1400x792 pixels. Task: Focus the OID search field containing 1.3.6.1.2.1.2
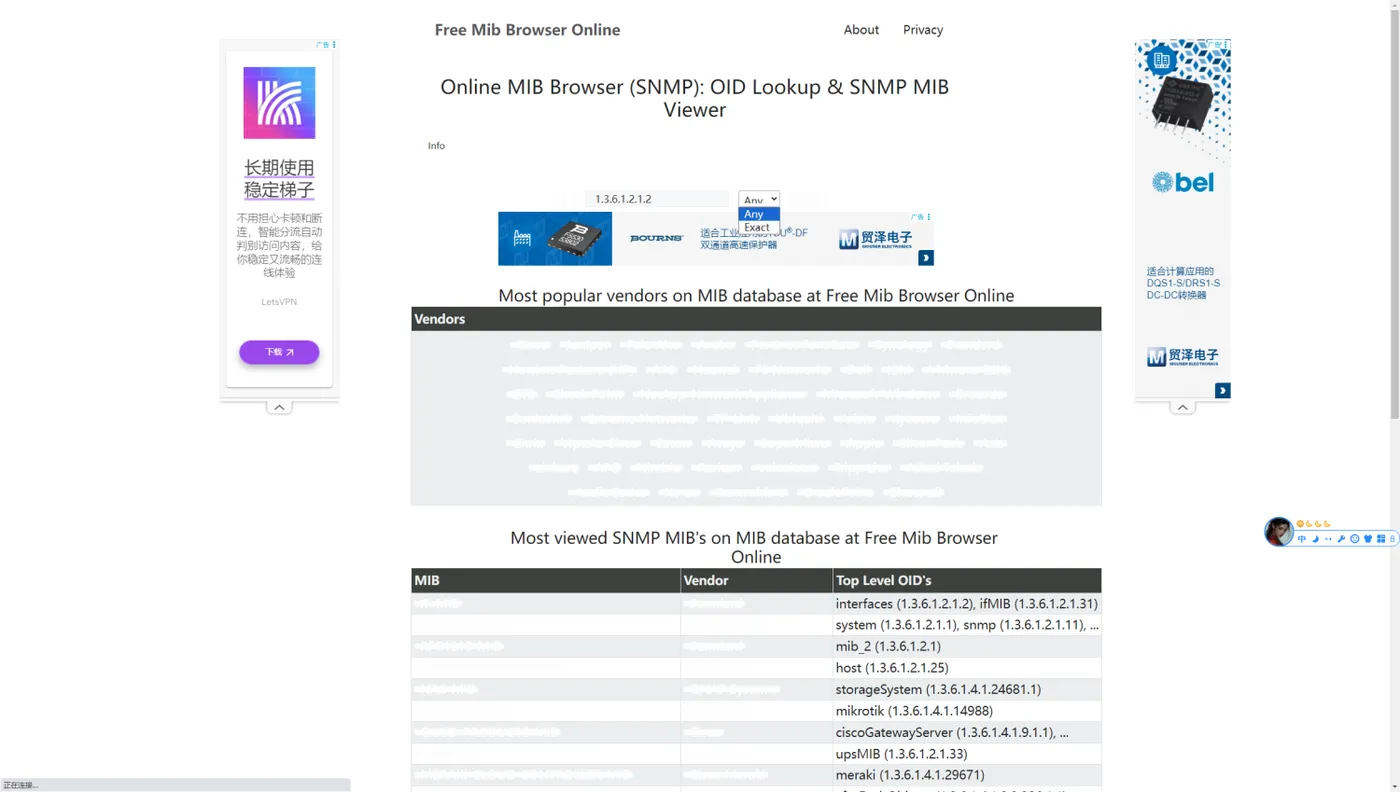coord(657,199)
